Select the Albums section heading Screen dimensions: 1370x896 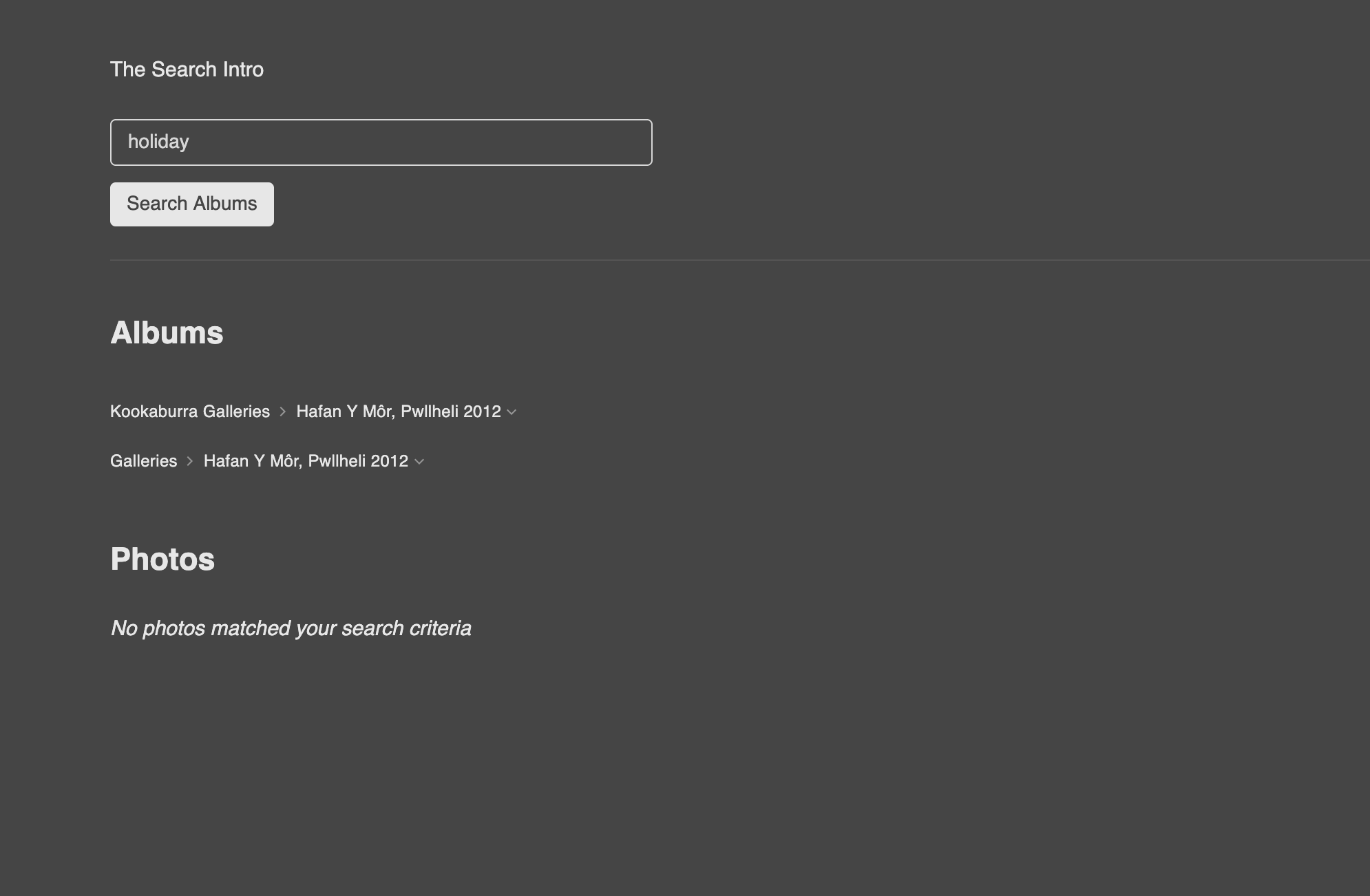pyautogui.click(x=167, y=333)
